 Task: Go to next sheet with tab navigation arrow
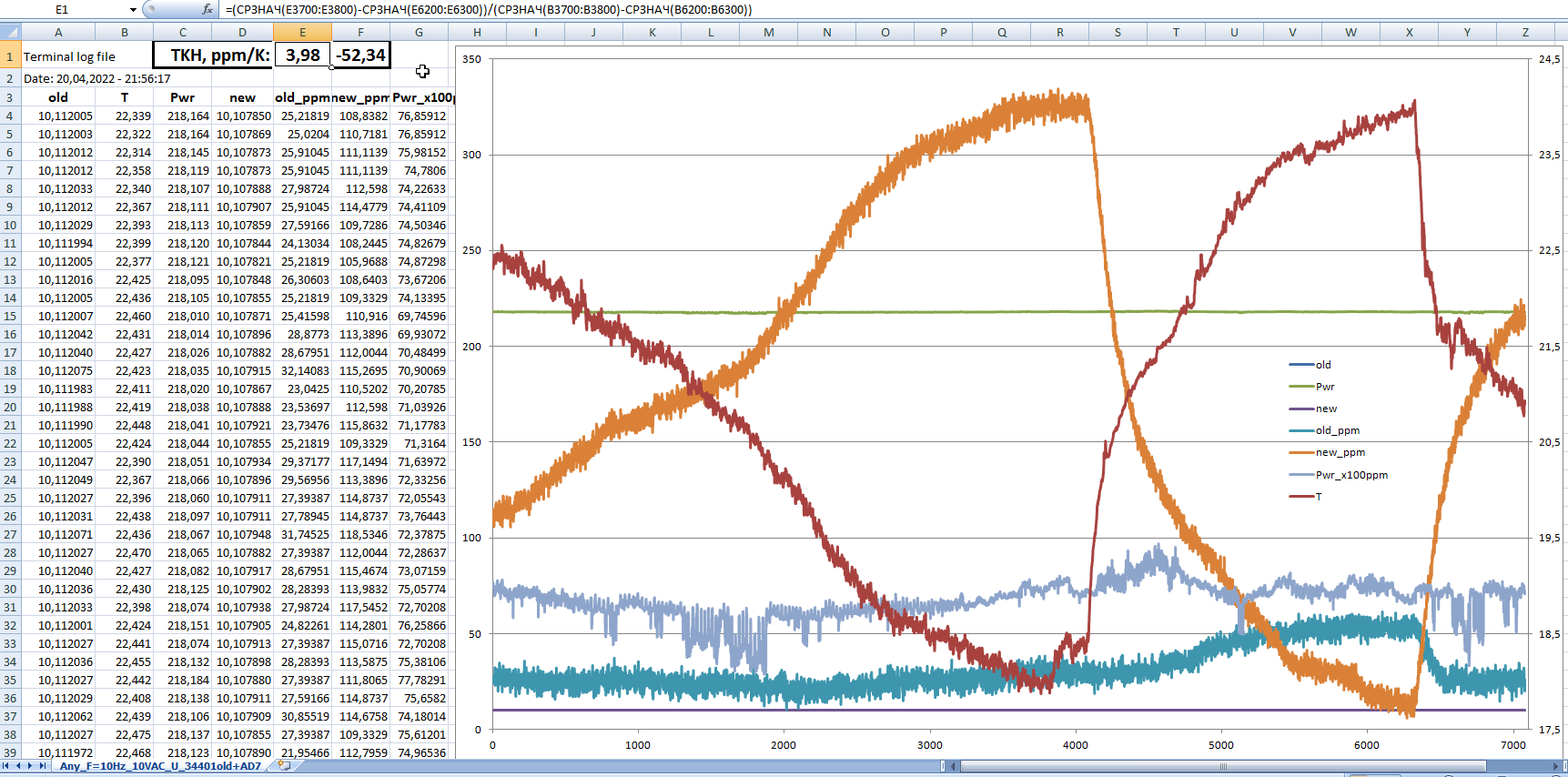(x=30, y=766)
